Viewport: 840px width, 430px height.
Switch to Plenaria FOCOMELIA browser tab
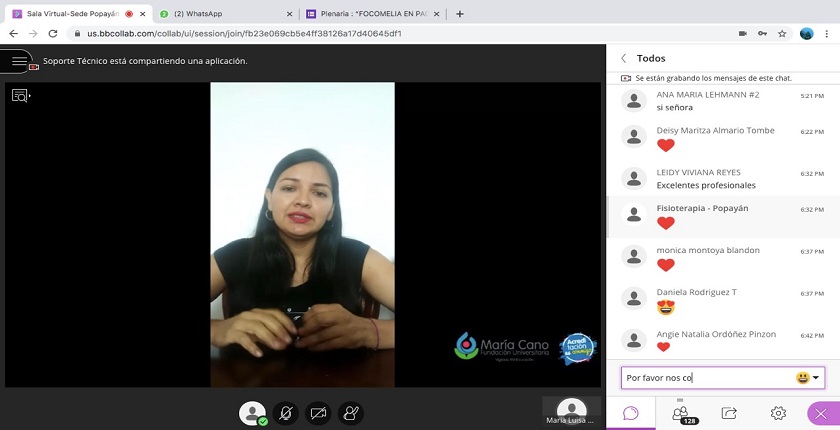(x=372, y=14)
